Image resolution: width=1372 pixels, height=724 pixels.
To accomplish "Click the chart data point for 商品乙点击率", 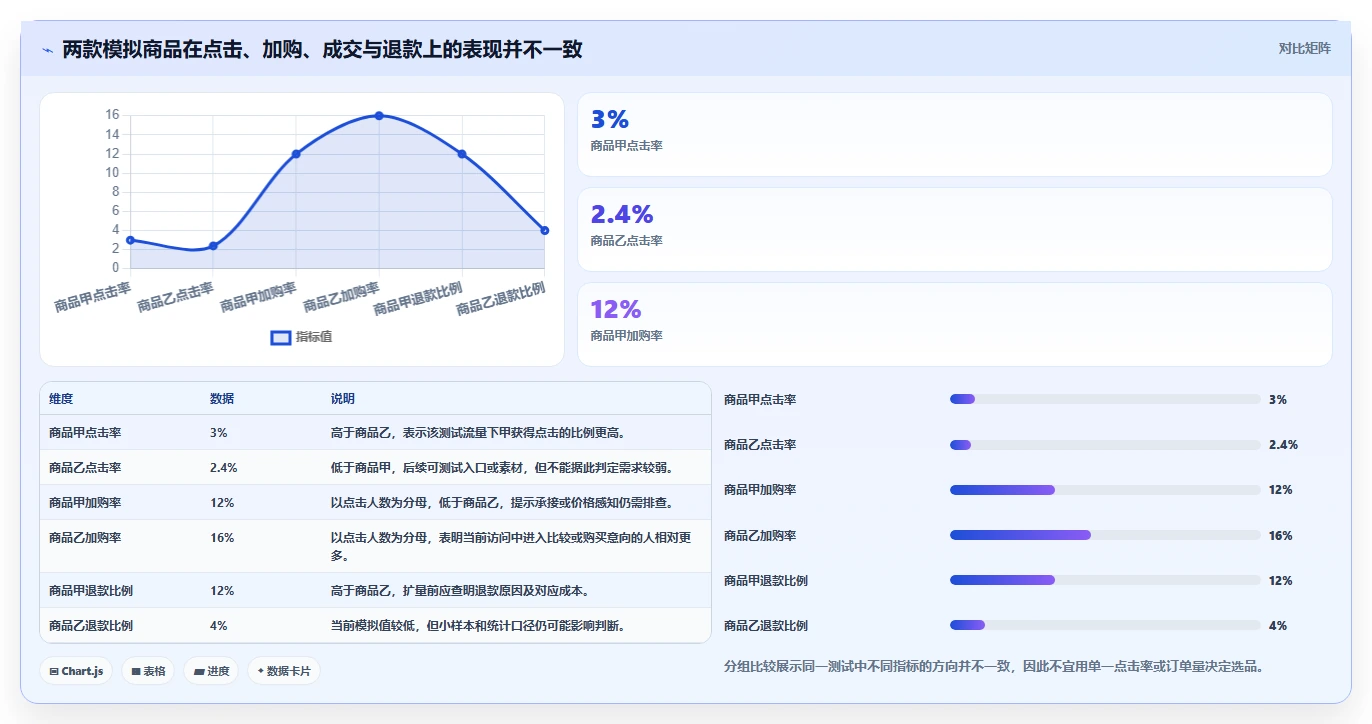I will [x=213, y=246].
